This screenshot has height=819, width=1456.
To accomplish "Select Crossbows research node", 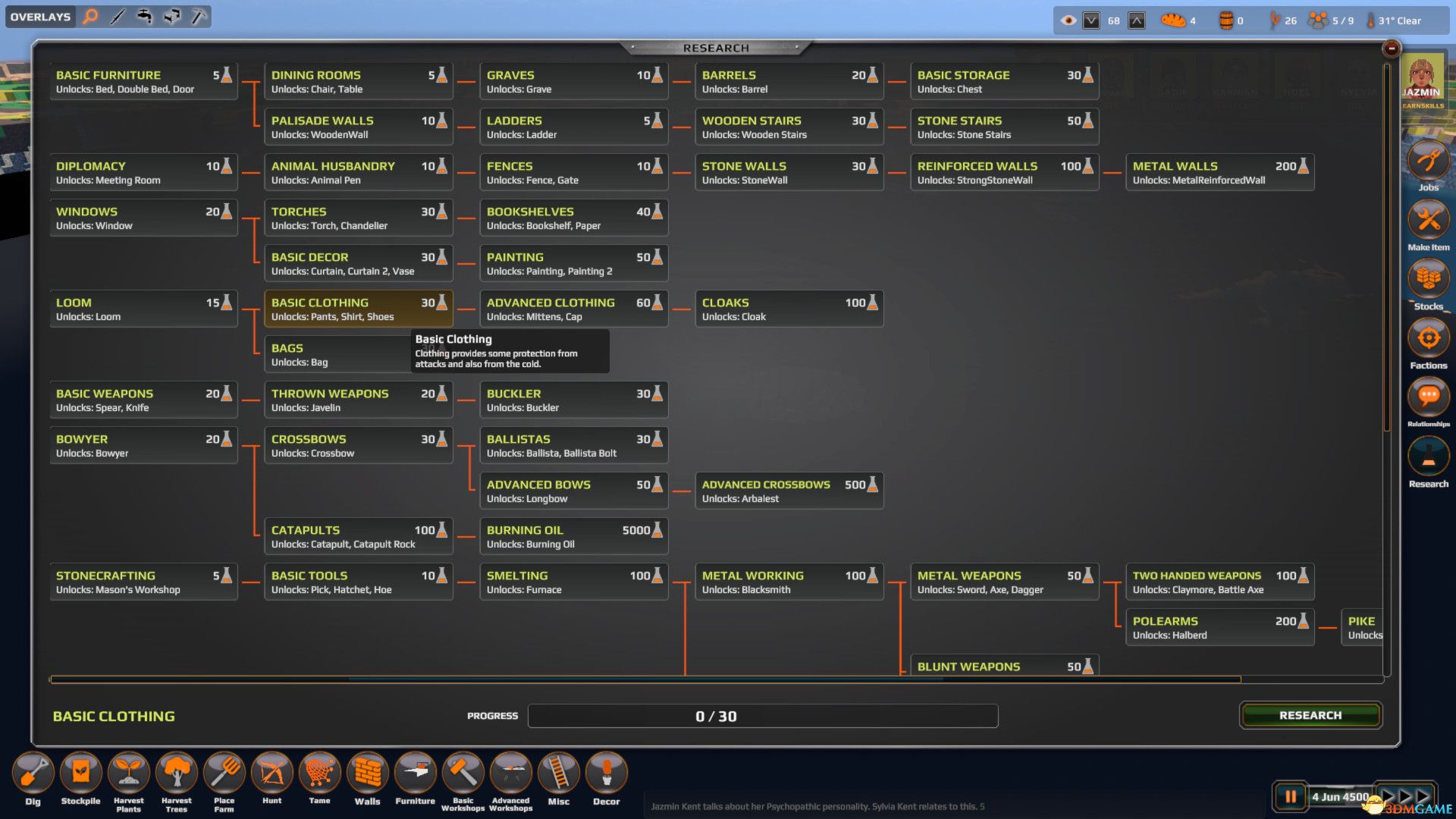I will tap(359, 446).
